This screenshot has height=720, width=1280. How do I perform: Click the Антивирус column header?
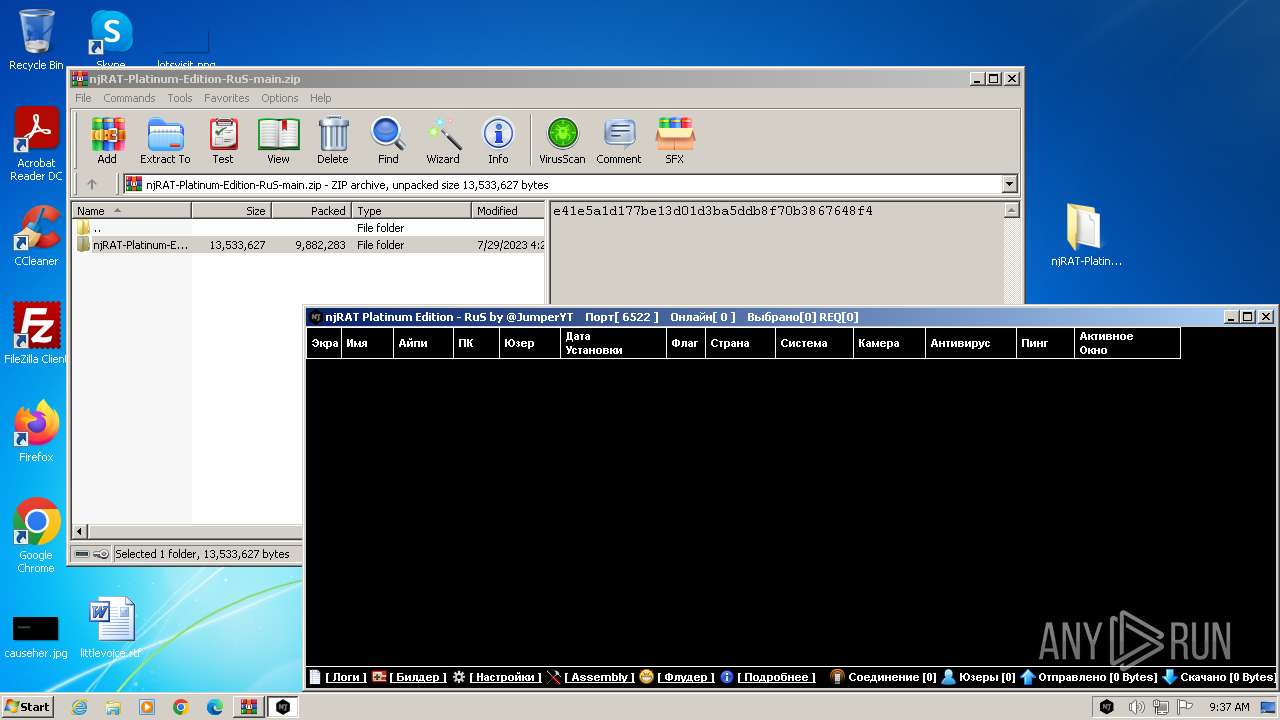(970, 343)
